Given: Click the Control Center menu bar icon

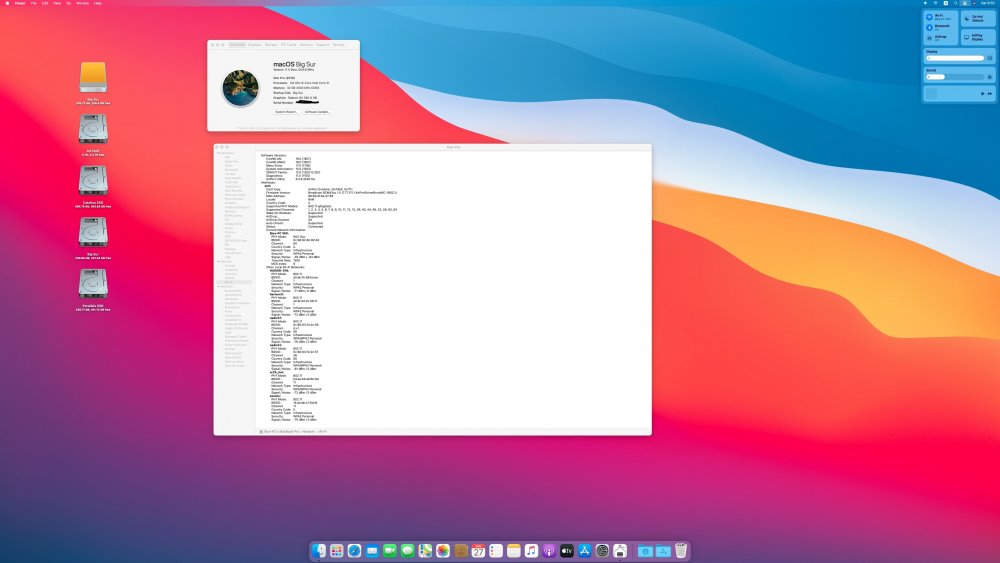Looking at the screenshot, I should [965, 3].
